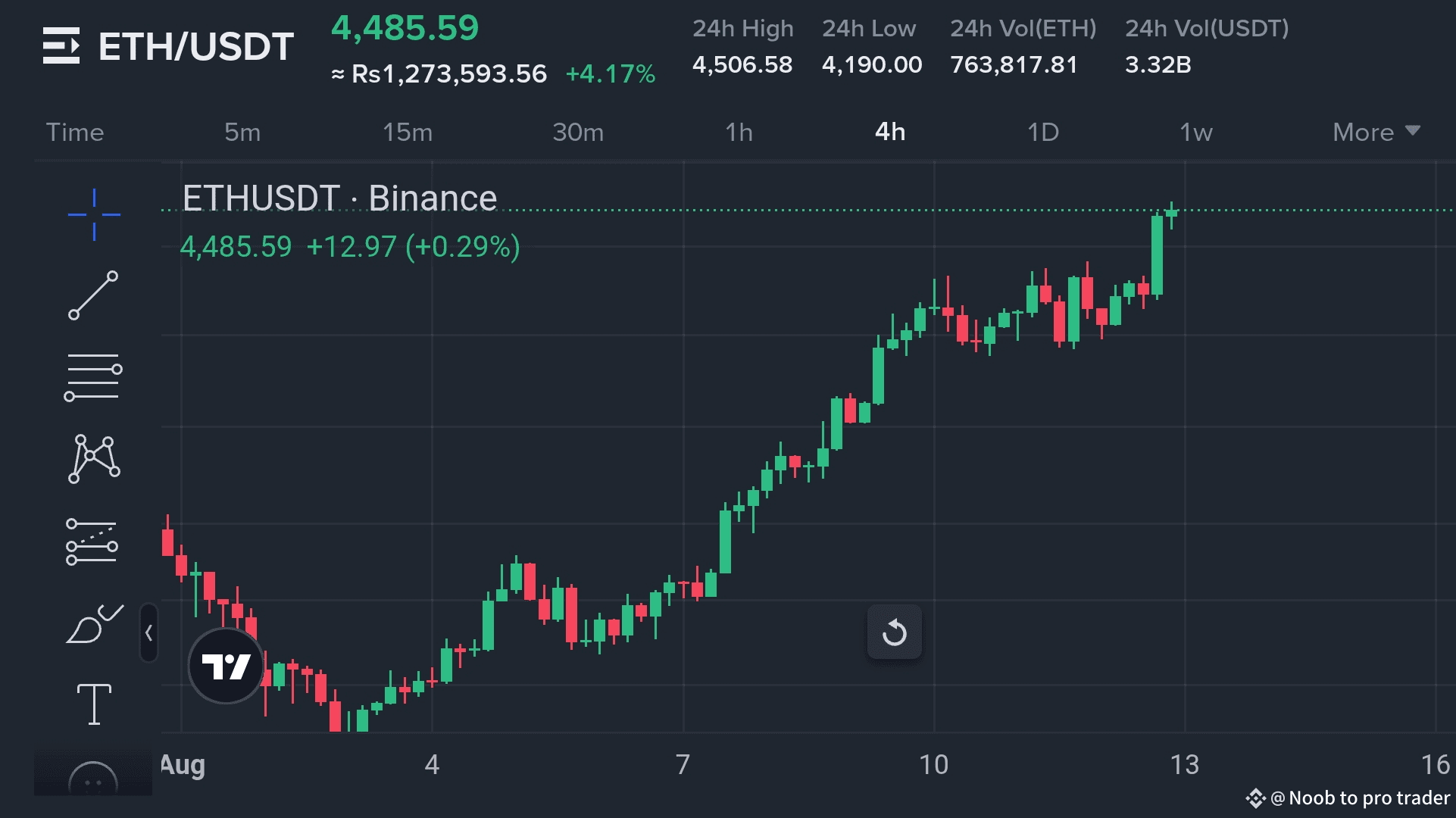Activate the 5m interval
This screenshot has height=818, width=1456.
(x=241, y=132)
